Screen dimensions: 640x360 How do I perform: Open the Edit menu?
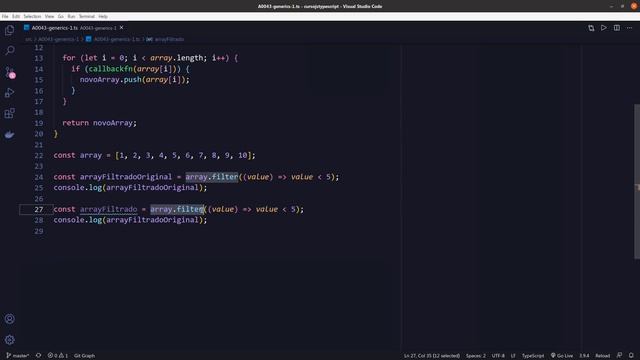click(x=16, y=16)
